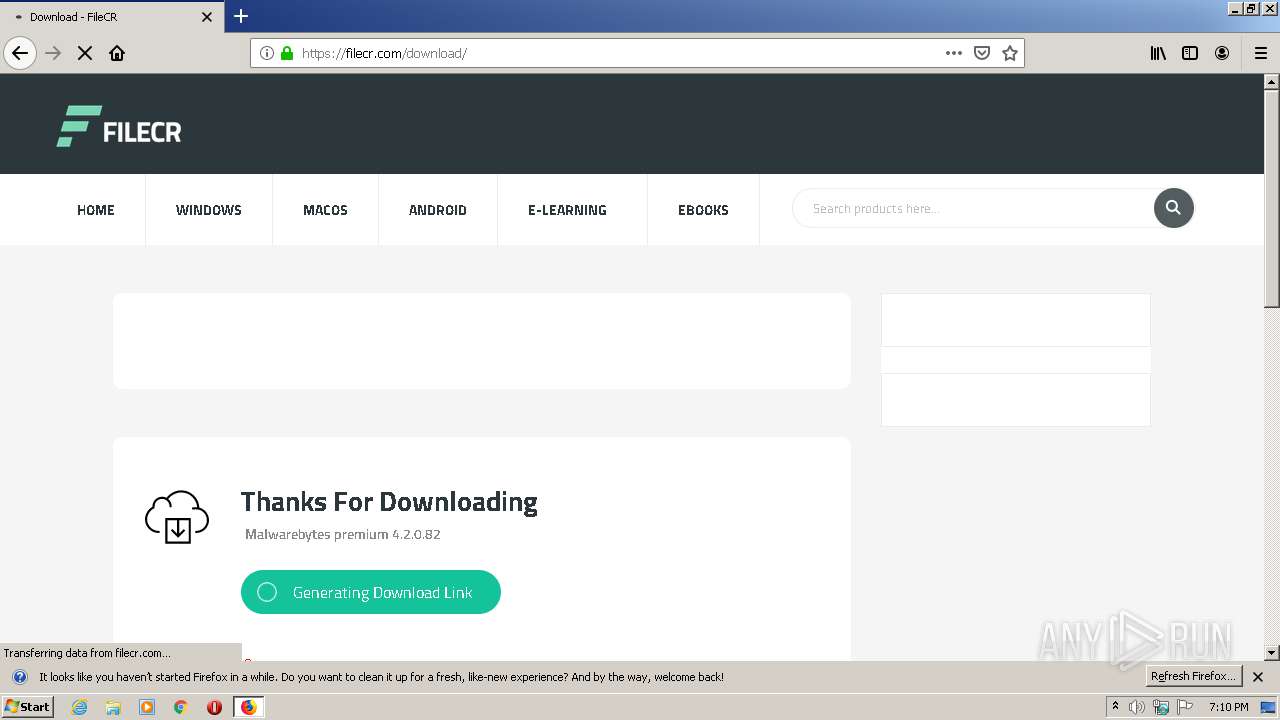Show site information icon in address bar

pos(267,53)
